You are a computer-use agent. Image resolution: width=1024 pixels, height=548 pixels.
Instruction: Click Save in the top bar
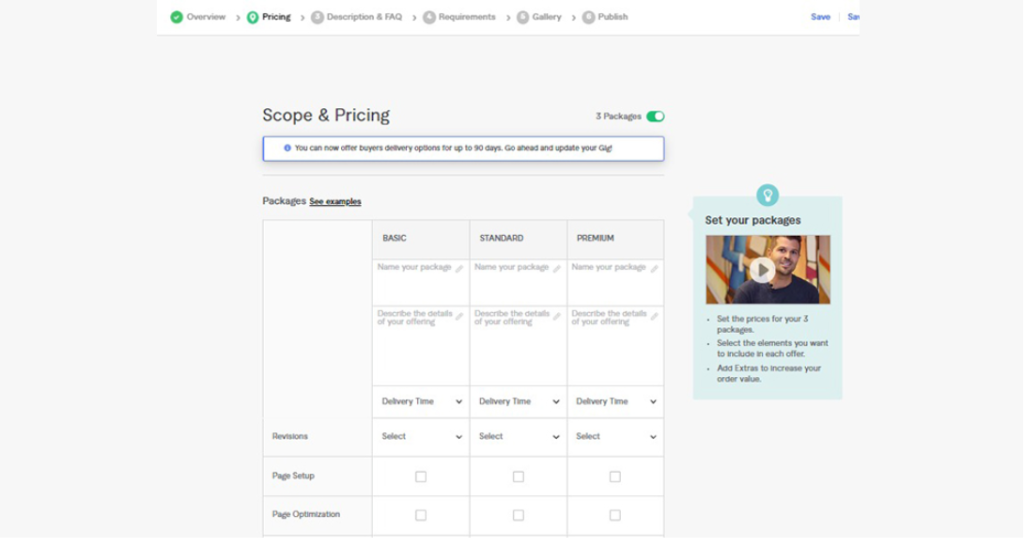820,17
